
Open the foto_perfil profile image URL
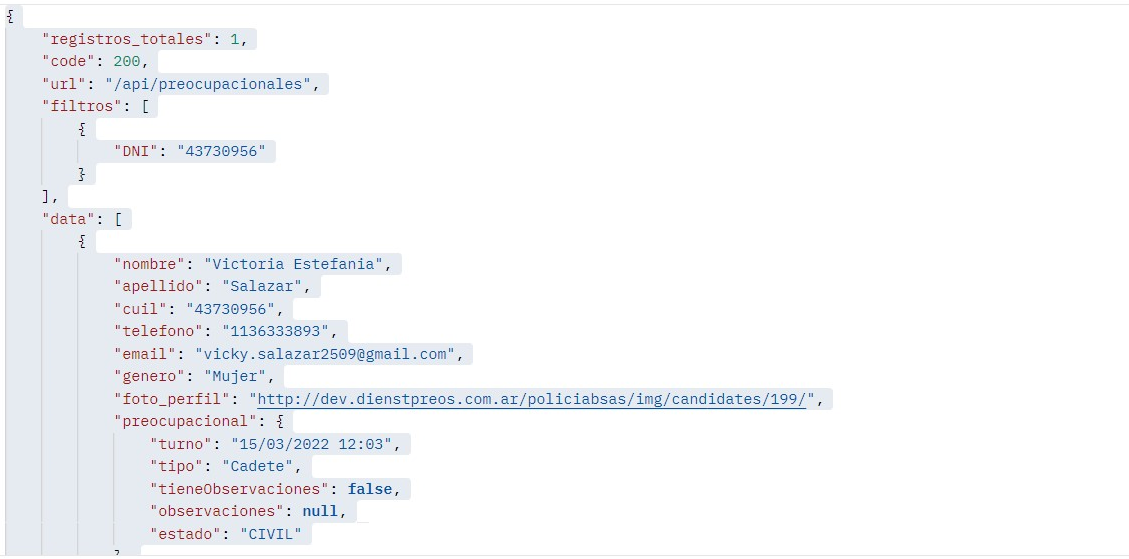pos(532,399)
